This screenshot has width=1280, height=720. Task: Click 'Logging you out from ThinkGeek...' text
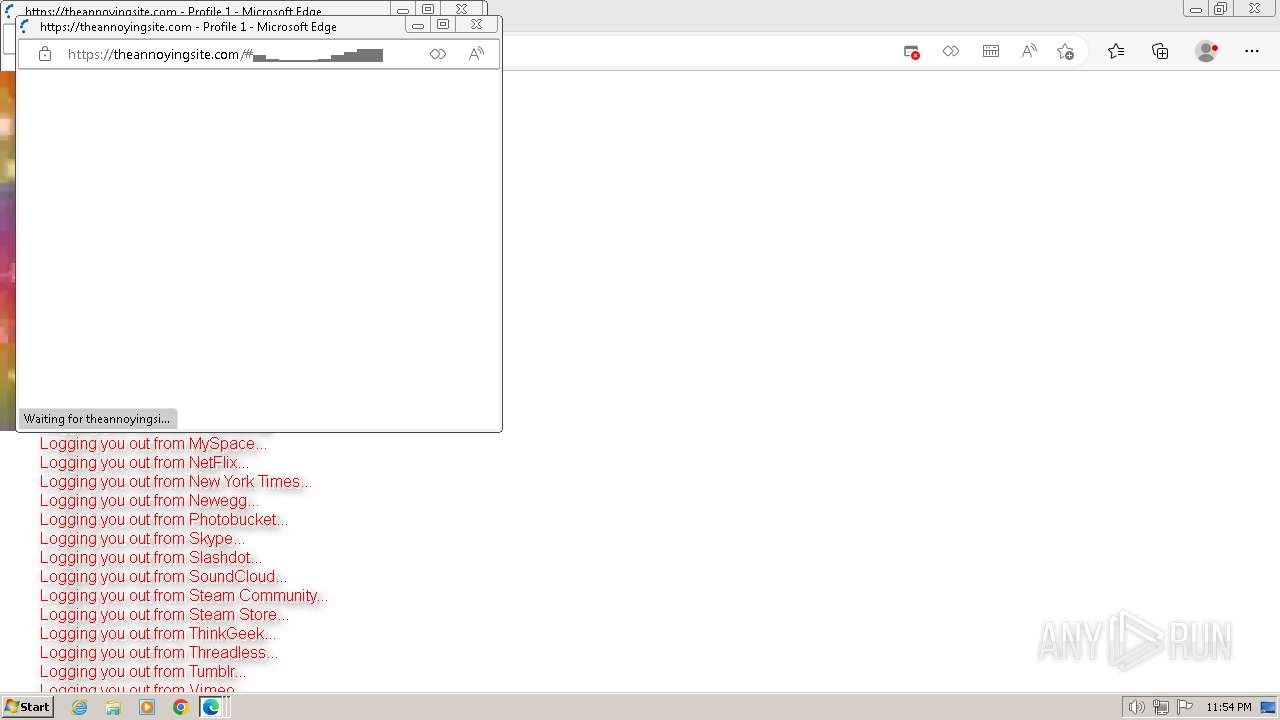[158, 634]
